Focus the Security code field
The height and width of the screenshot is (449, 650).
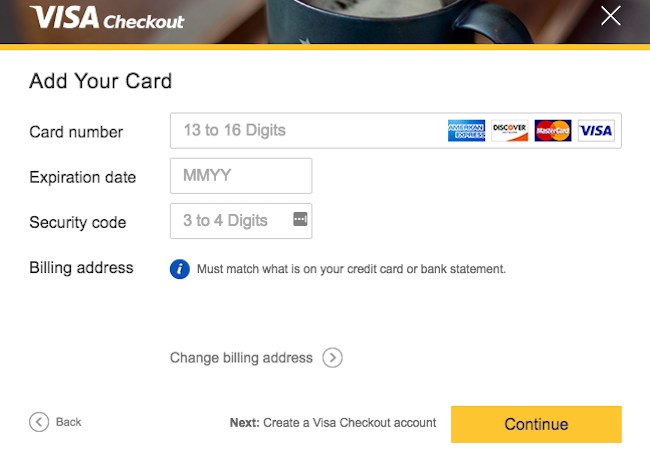click(x=241, y=221)
